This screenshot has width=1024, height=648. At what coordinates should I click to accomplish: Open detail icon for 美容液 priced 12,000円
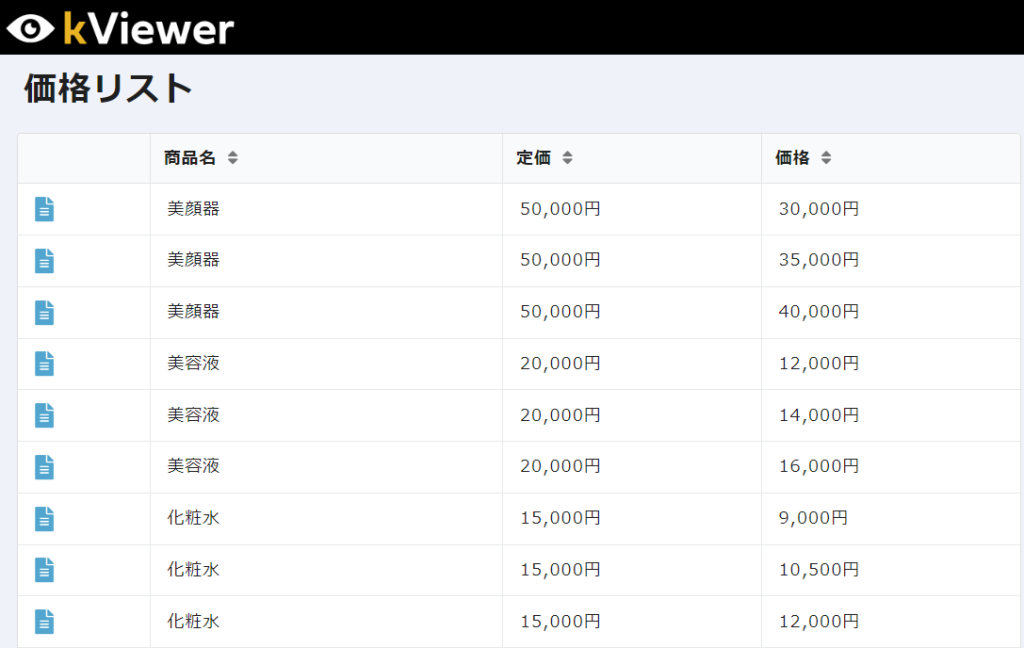coord(44,364)
